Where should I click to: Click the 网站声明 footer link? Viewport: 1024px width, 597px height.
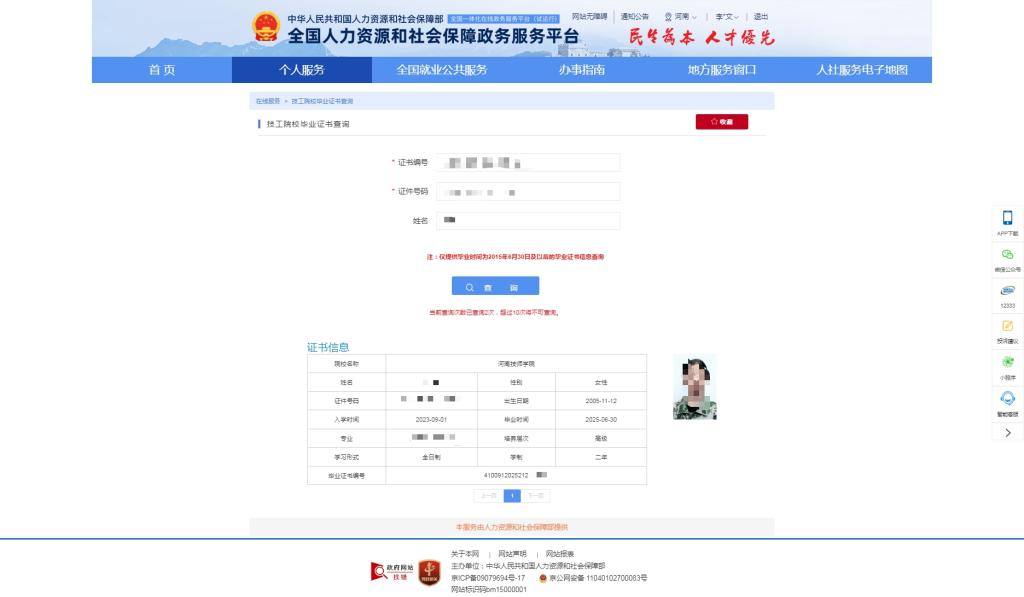pyautogui.click(x=512, y=554)
